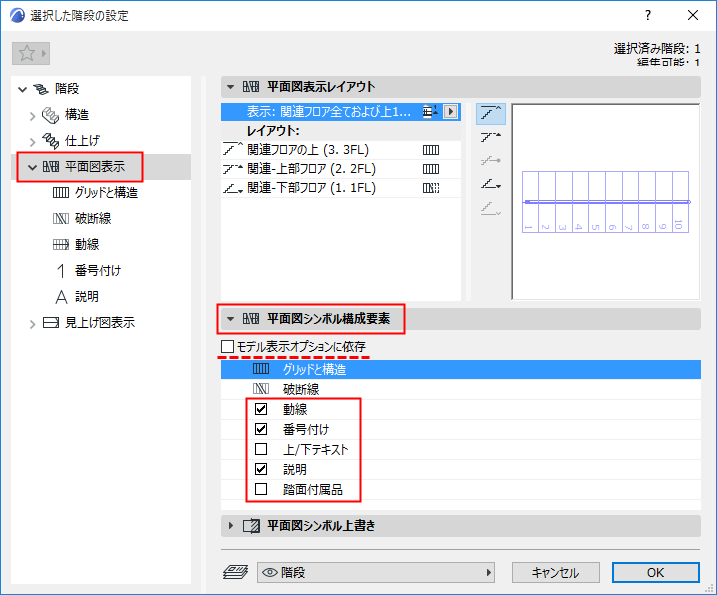Image resolution: width=717 pixels, height=595 pixels.
Task: Open the favorites star button
Action: click(x=31, y=54)
